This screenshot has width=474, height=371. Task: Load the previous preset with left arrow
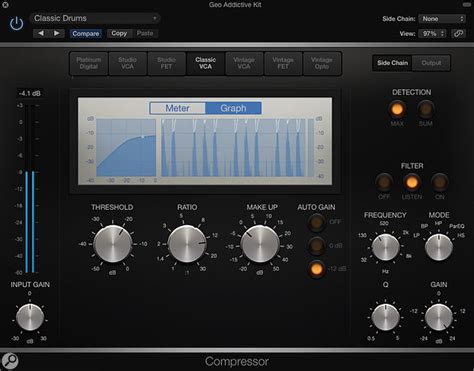(x=41, y=33)
